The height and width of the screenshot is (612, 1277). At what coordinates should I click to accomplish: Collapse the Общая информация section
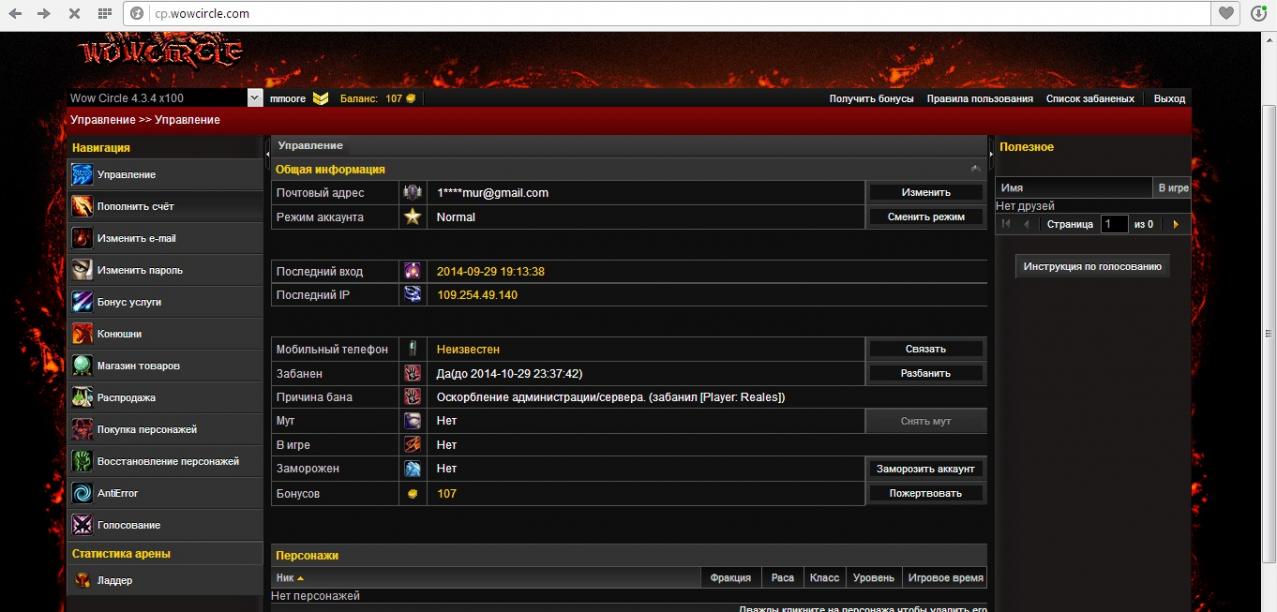975,169
